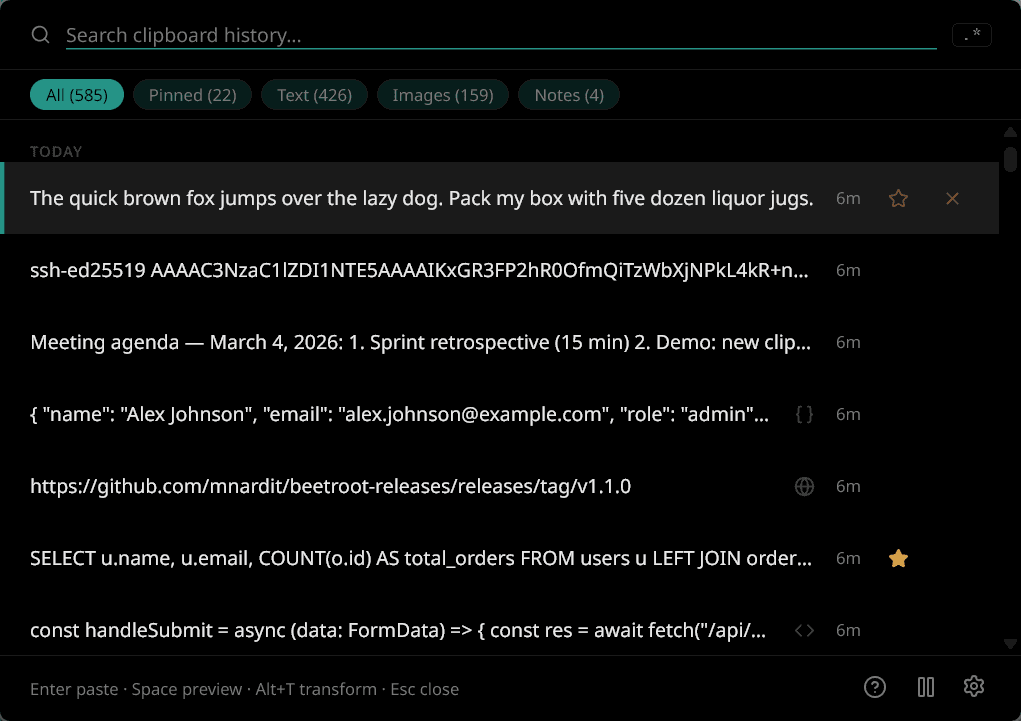Click the JSON braces icon on Alex Johnson entry
Viewport: 1021px width, 721px height.
pos(804,414)
